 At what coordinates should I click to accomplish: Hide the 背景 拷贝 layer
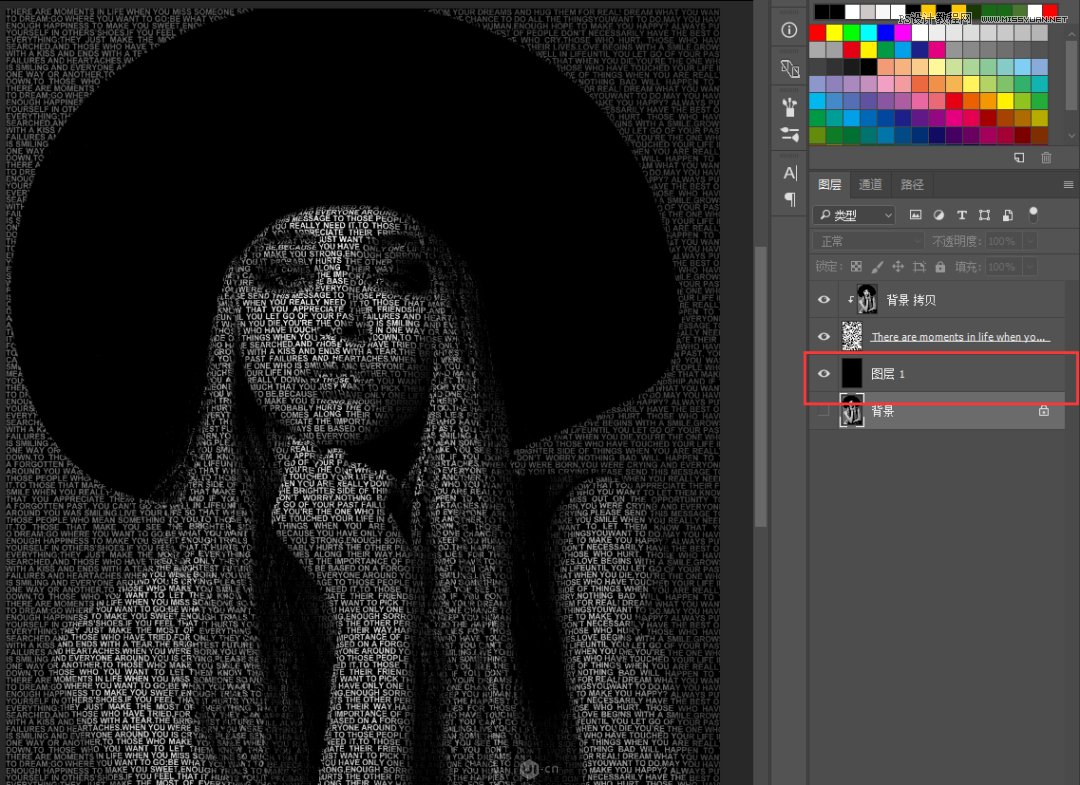tap(823, 299)
